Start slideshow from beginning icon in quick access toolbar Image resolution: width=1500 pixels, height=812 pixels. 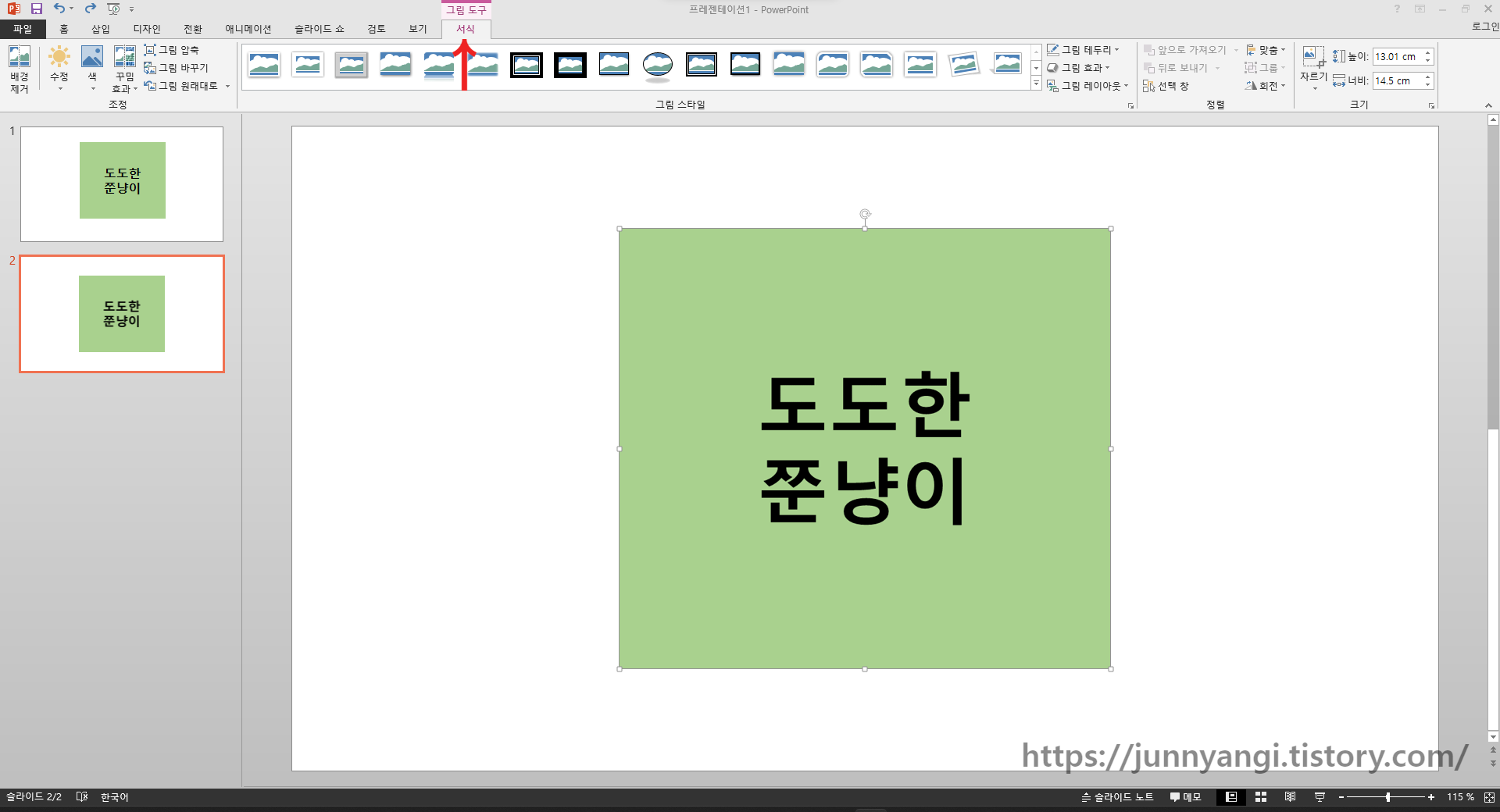coord(114,9)
